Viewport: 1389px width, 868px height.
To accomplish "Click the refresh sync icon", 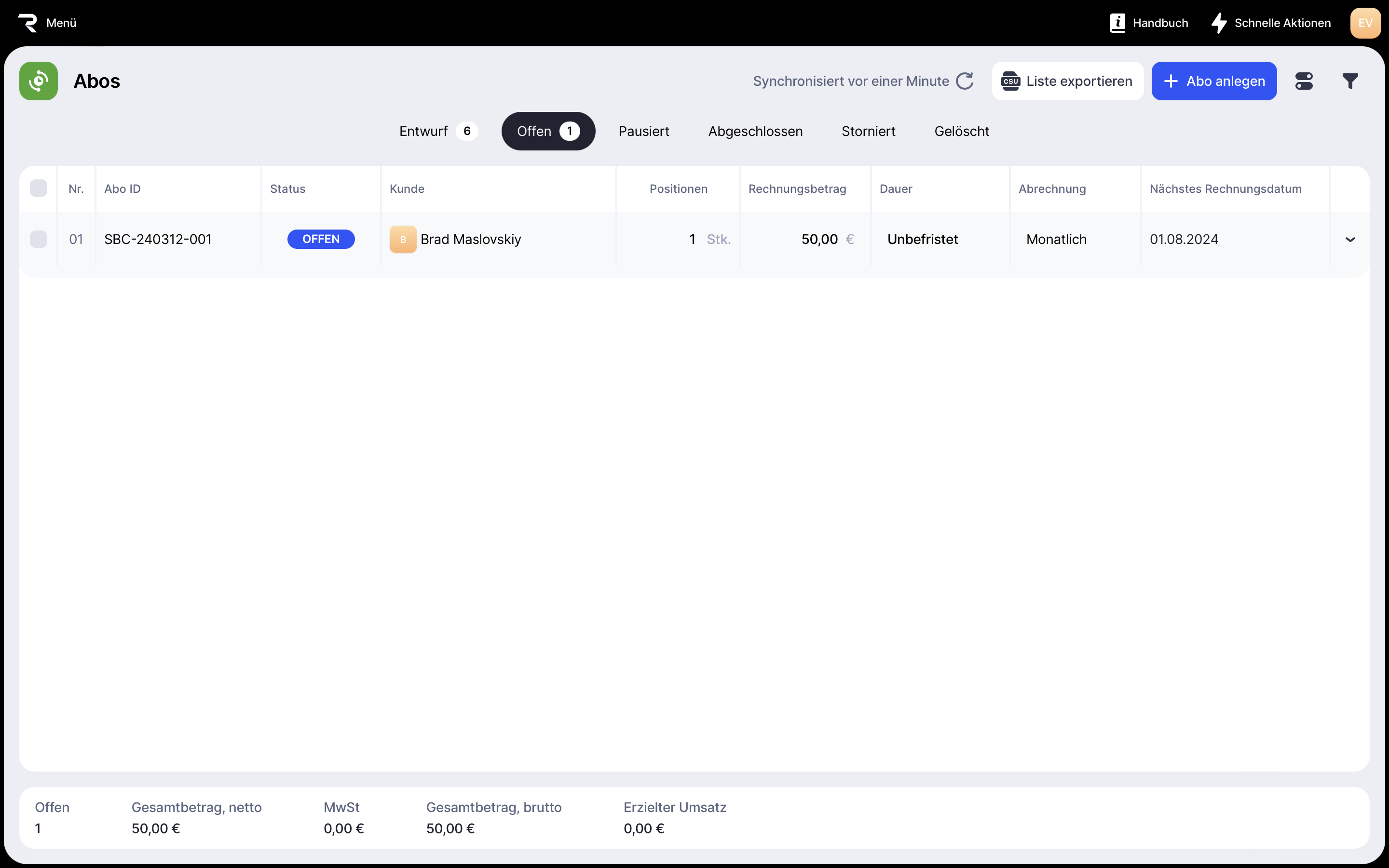I will tap(965, 81).
